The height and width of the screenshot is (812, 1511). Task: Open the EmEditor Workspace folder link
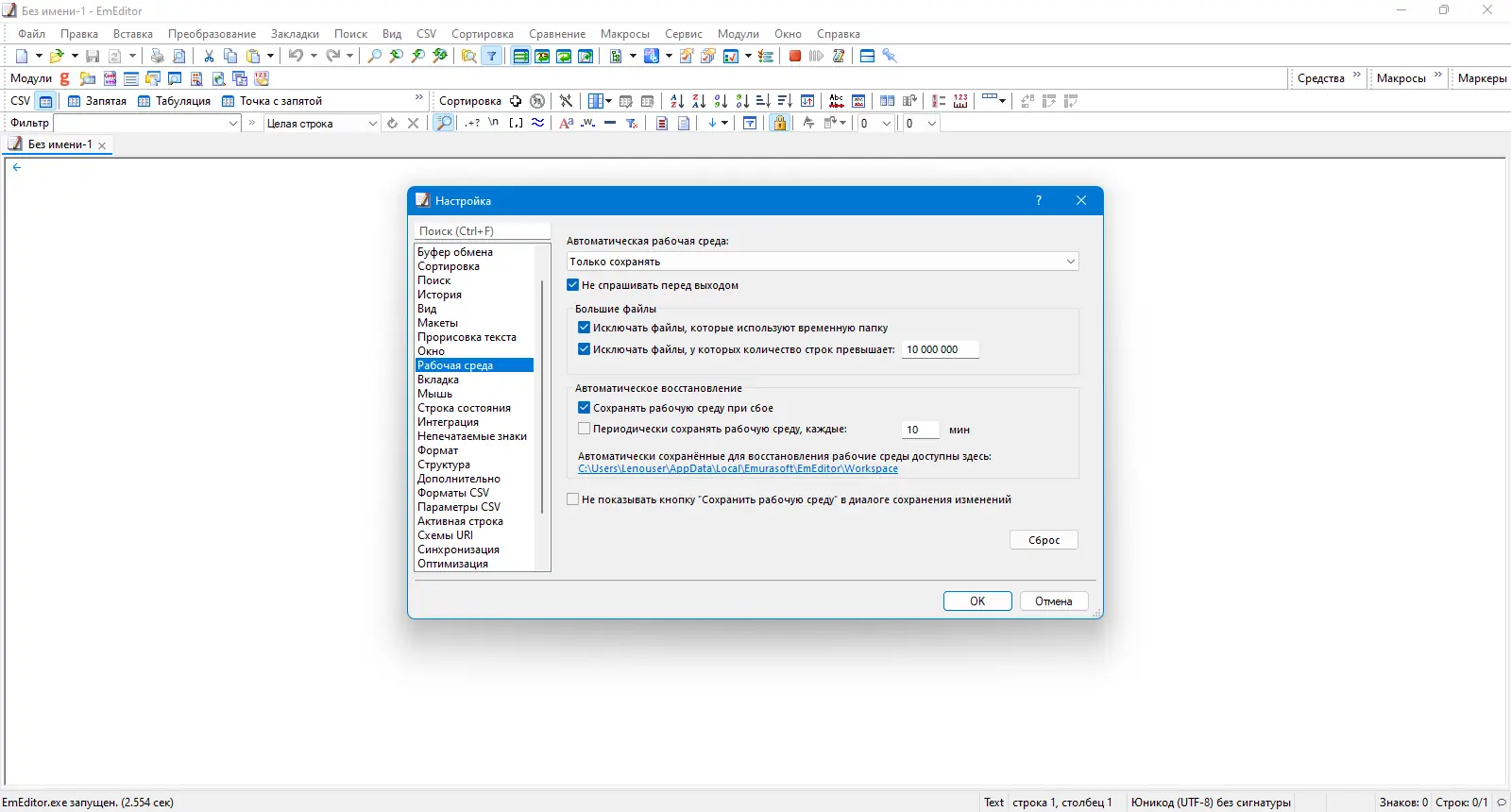(739, 468)
